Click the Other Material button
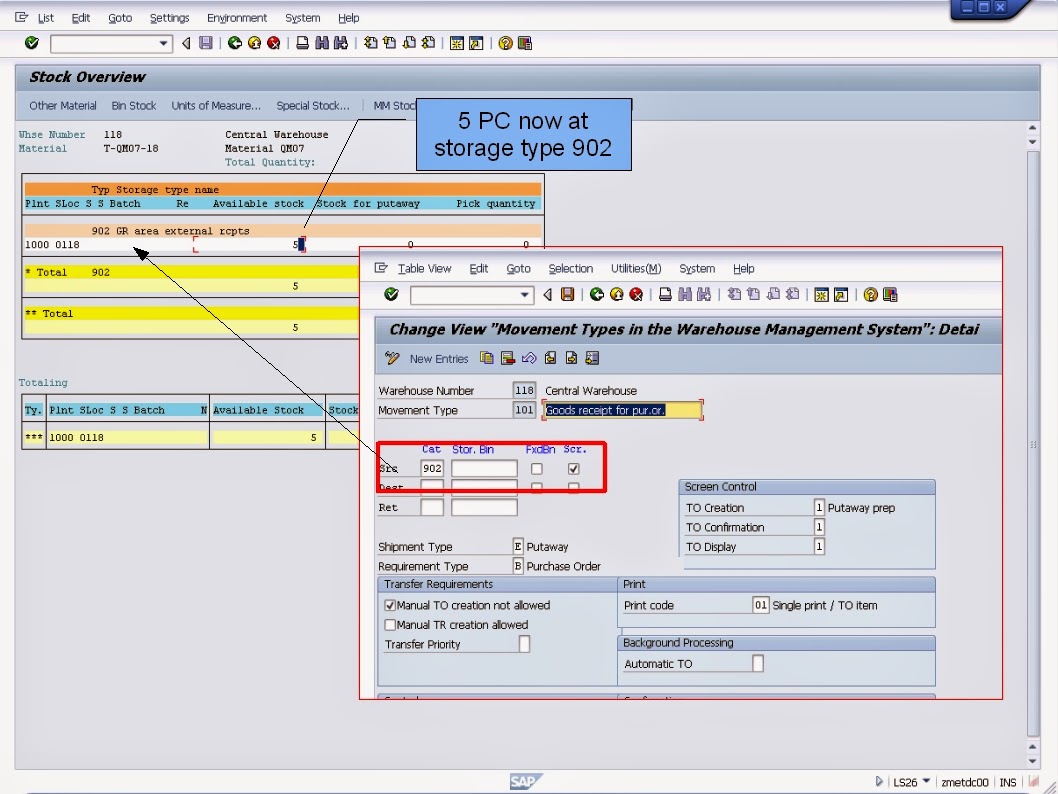 point(63,106)
